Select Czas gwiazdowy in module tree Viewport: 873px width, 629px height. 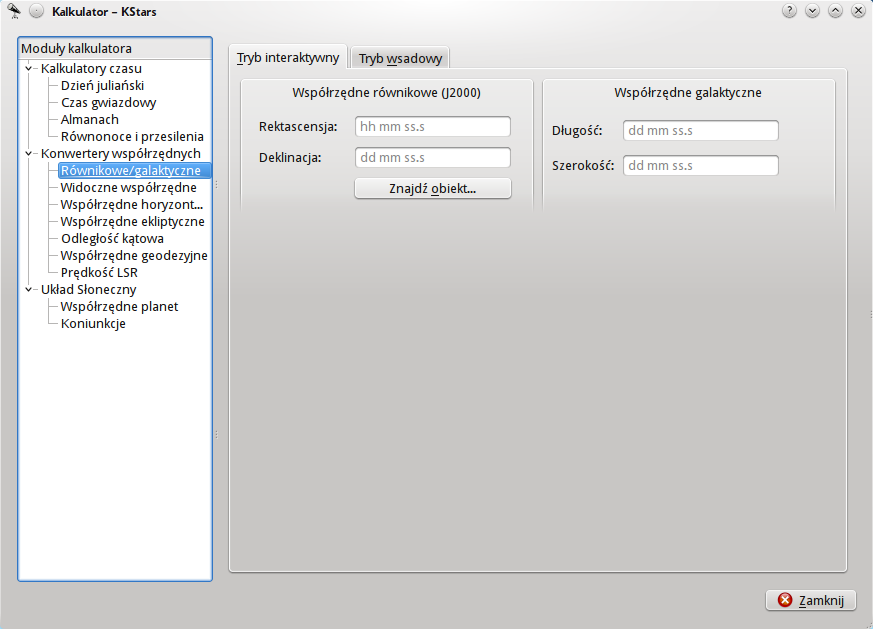pos(108,103)
